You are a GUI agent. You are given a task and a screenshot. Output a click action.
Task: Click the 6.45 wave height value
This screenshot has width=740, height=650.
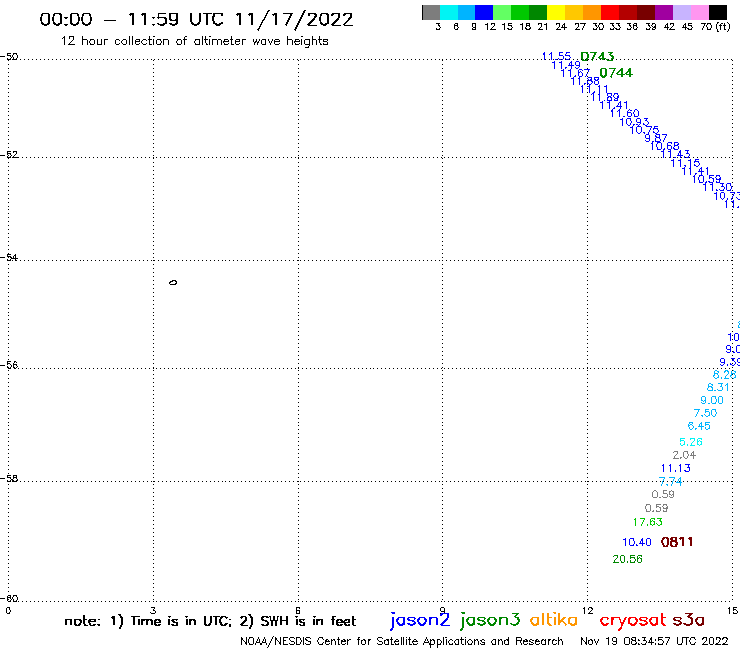point(698,426)
